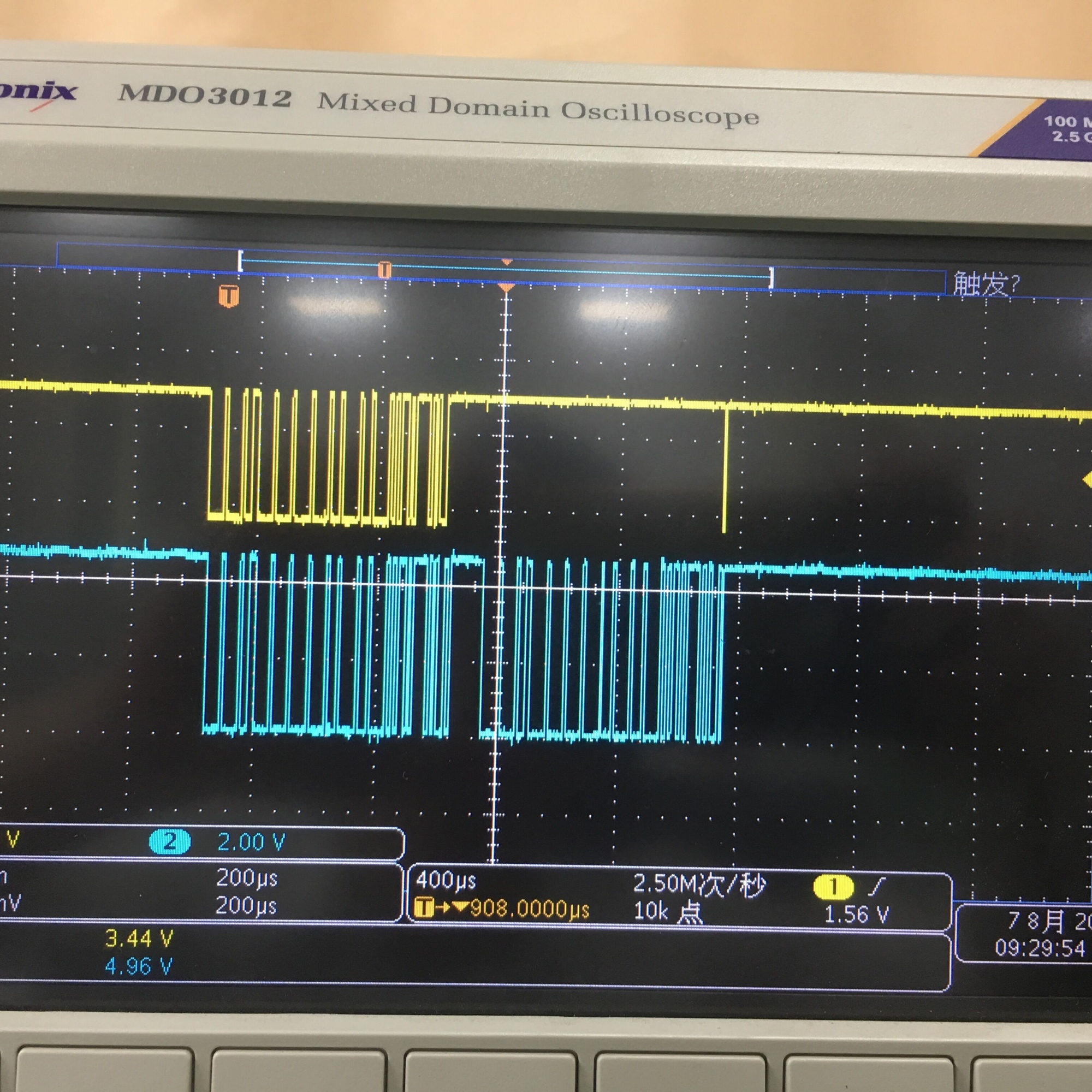The height and width of the screenshot is (1092, 1092).
Task: Click the yellow channel 1 trigger source badge
Action: pyautogui.click(x=833, y=886)
